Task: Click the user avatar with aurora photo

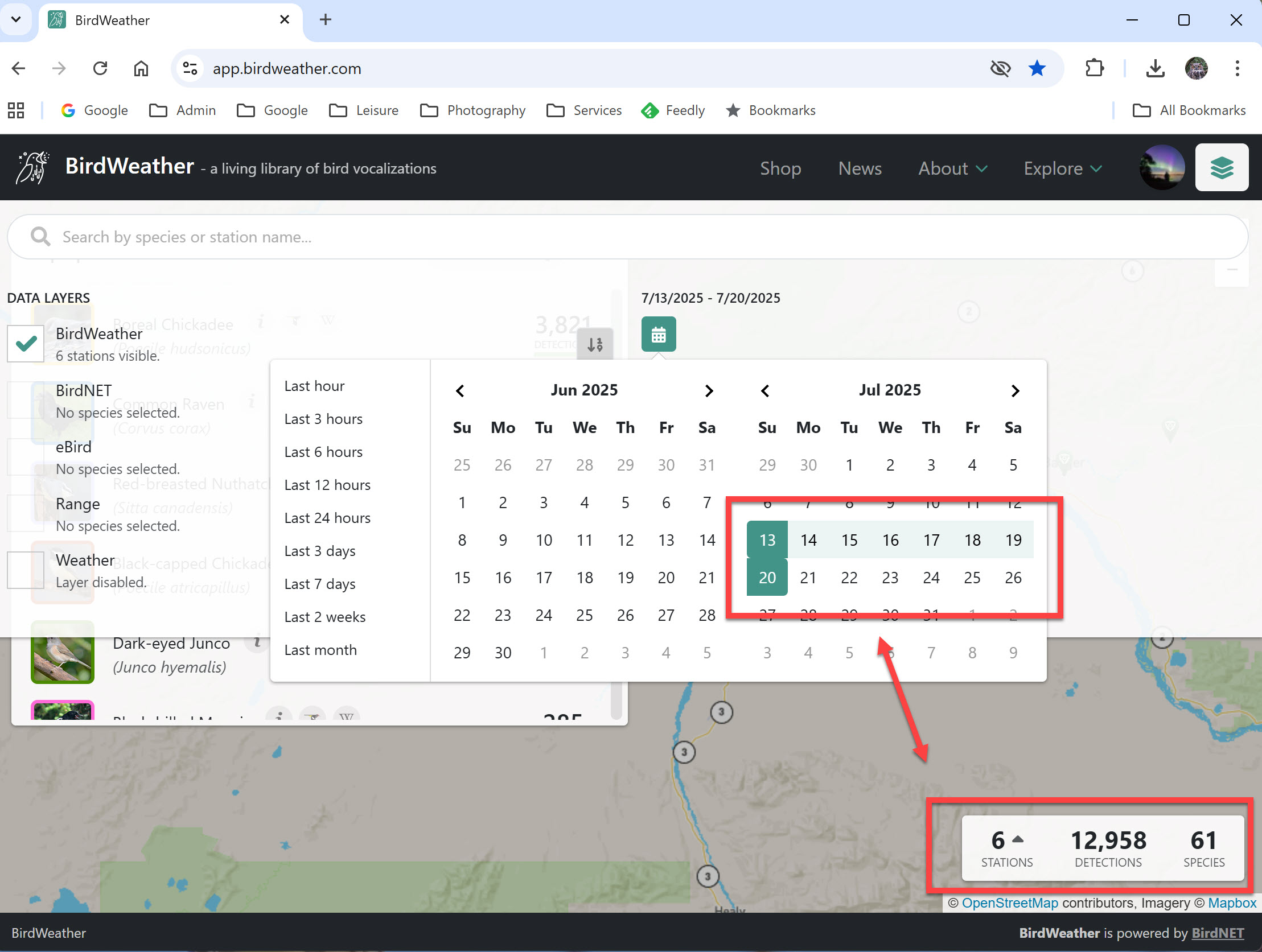Action: pos(1161,168)
